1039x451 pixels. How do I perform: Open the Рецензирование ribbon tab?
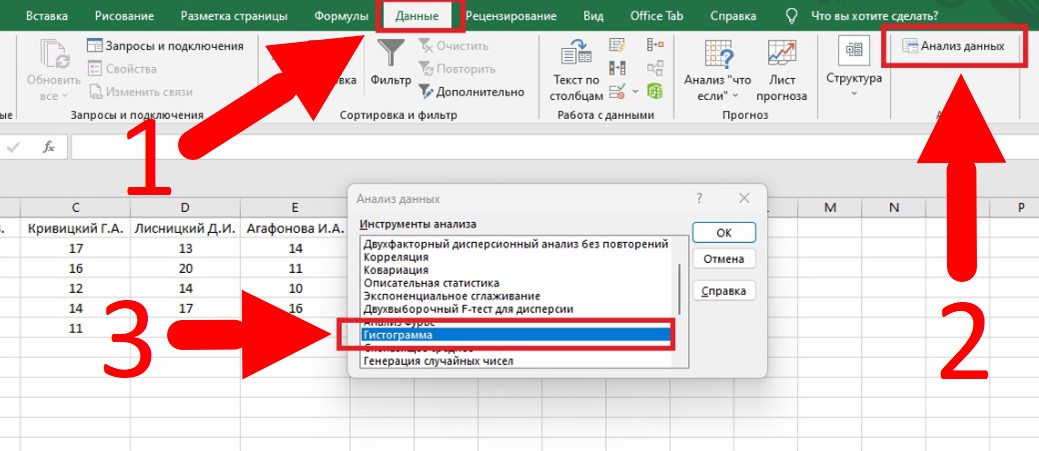pos(512,16)
